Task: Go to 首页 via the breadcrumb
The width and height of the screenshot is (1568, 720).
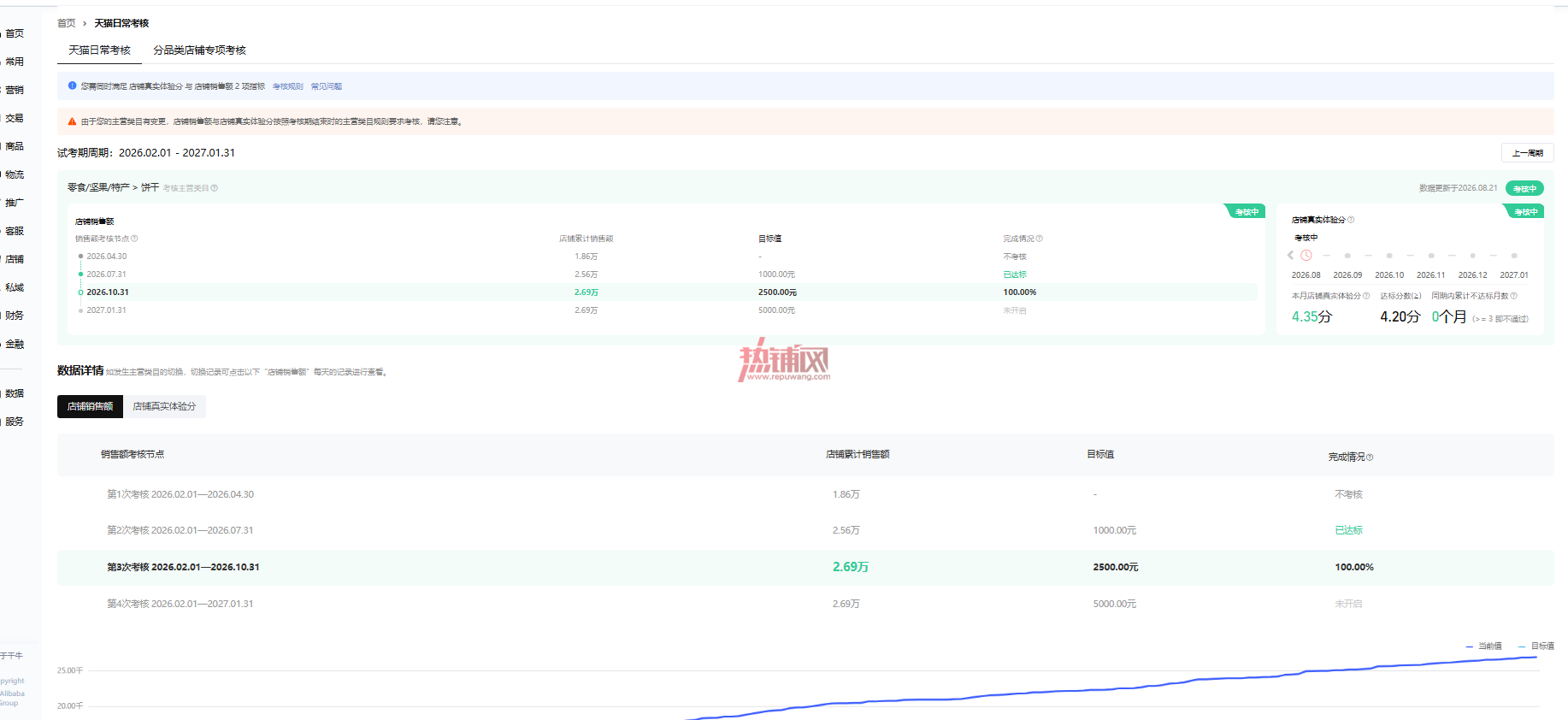Action: (66, 23)
